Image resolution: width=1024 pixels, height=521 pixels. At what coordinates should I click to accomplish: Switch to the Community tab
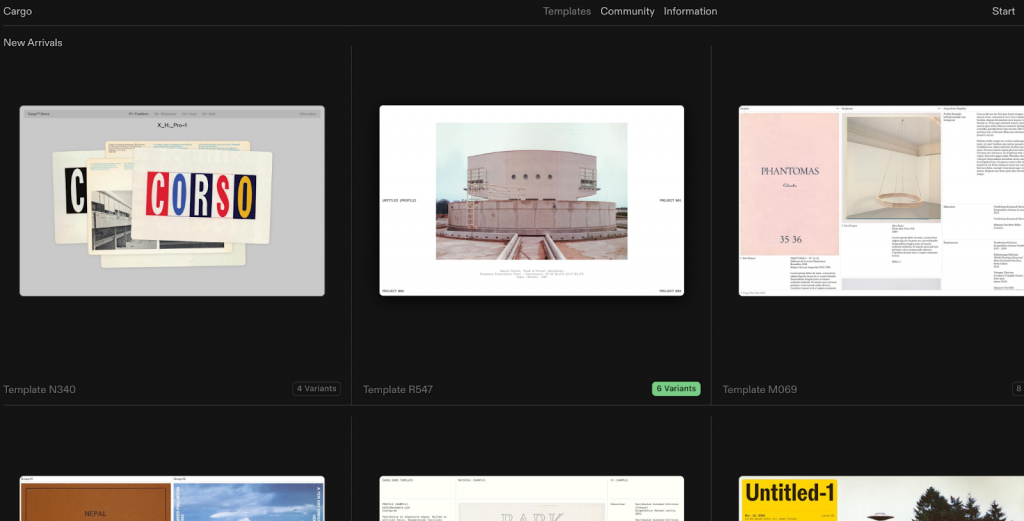[627, 12]
